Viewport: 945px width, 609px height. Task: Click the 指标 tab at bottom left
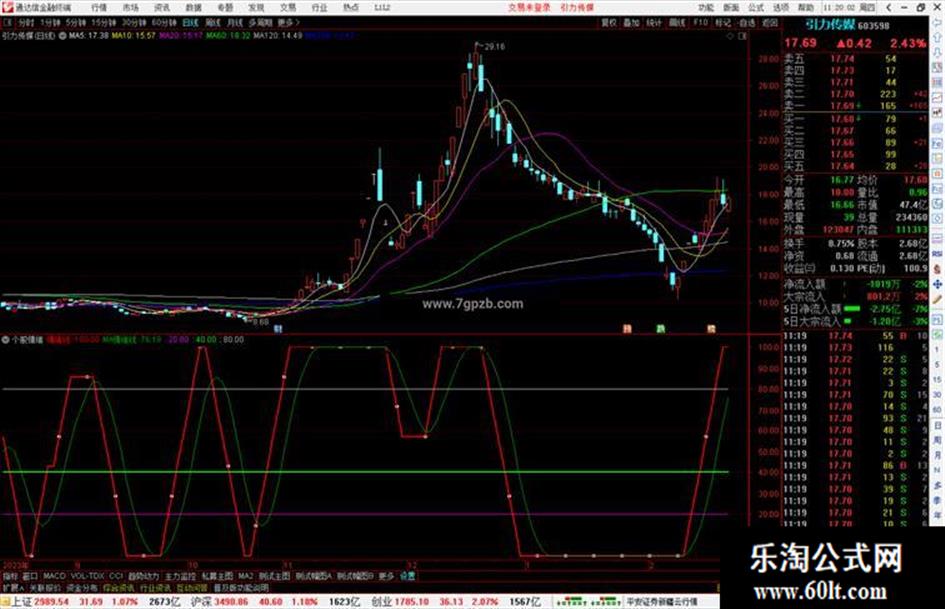coord(10,576)
